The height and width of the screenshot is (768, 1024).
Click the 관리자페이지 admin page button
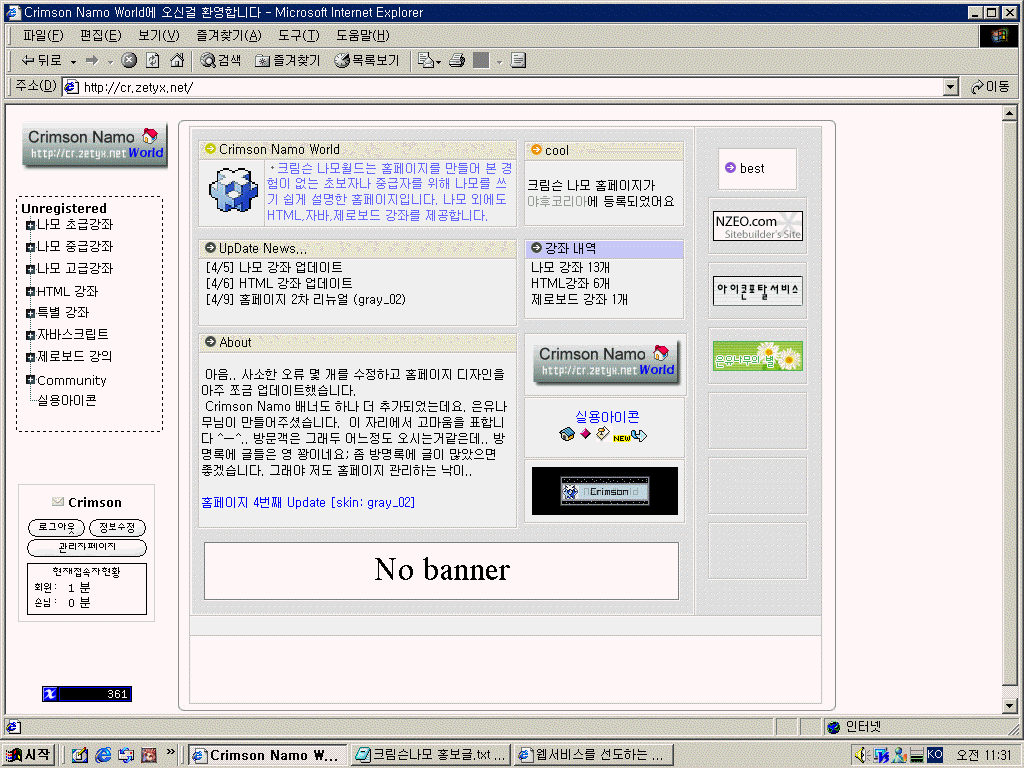pos(87,548)
